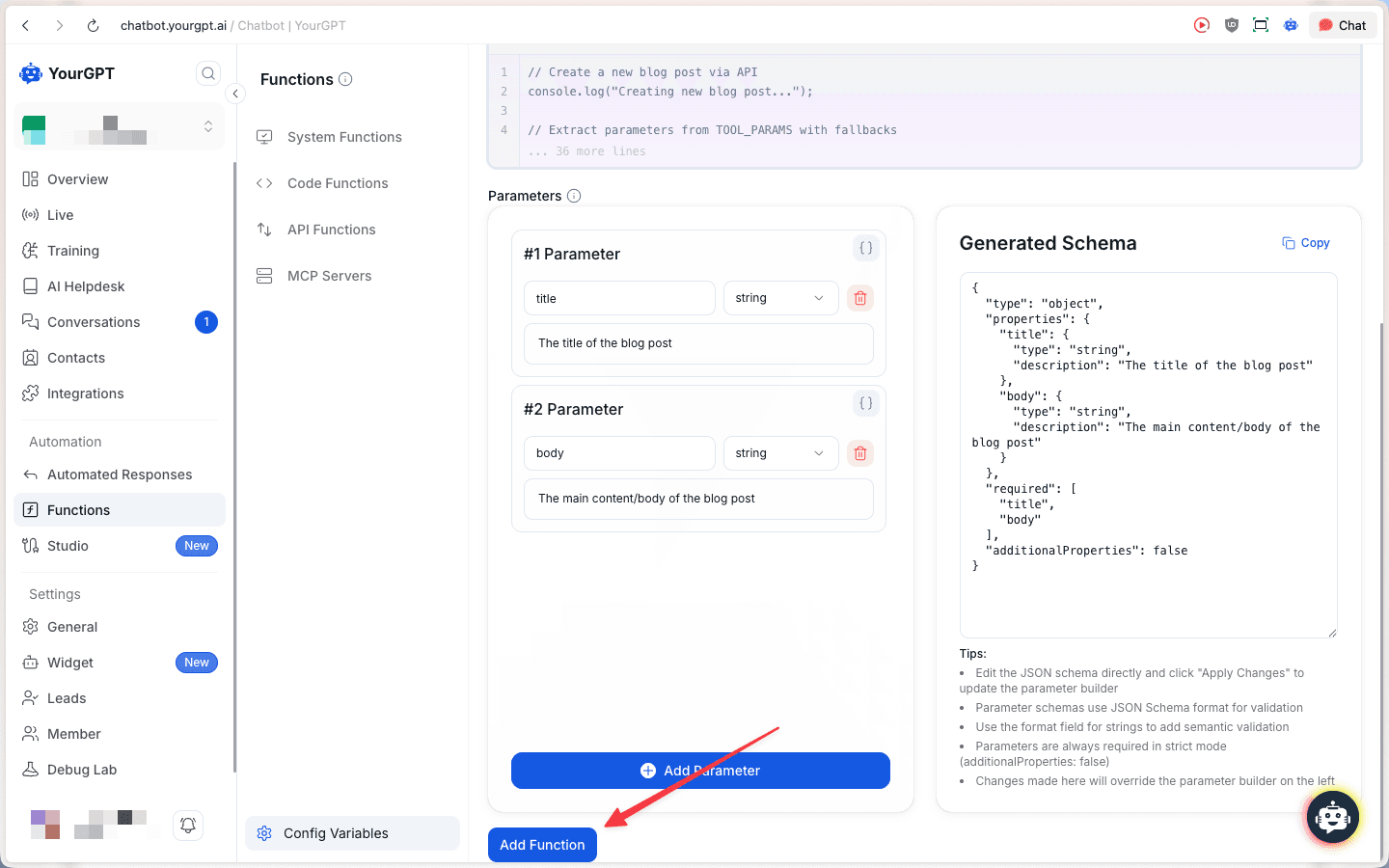
Task: Open the Studio page from Automation
Action: point(67,545)
